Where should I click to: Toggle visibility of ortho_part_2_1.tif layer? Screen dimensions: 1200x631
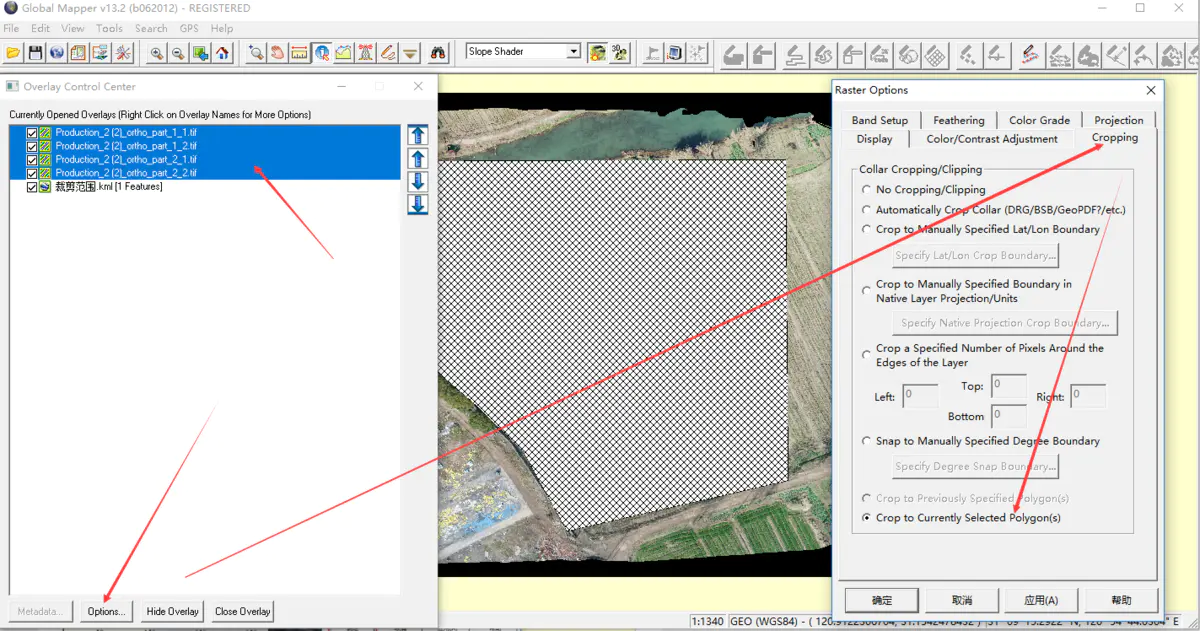click(x=32, y=159)
